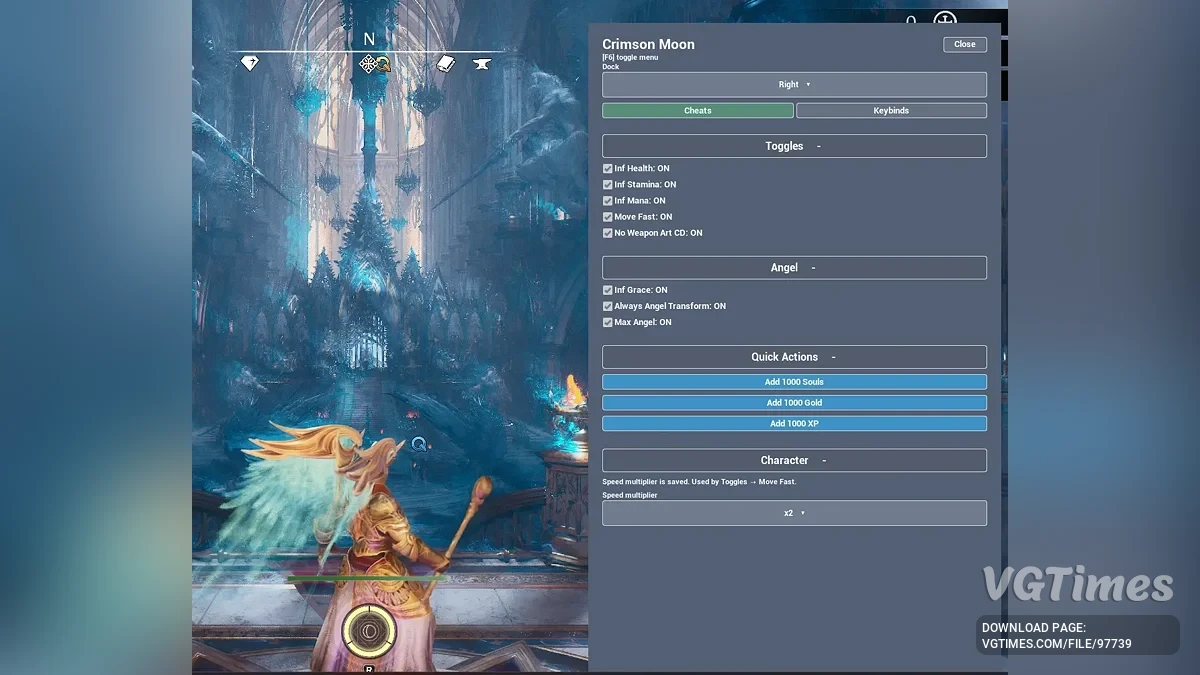Click the Add 1000 Gold button
1200x675 pixels.
[x=794, y=403]
